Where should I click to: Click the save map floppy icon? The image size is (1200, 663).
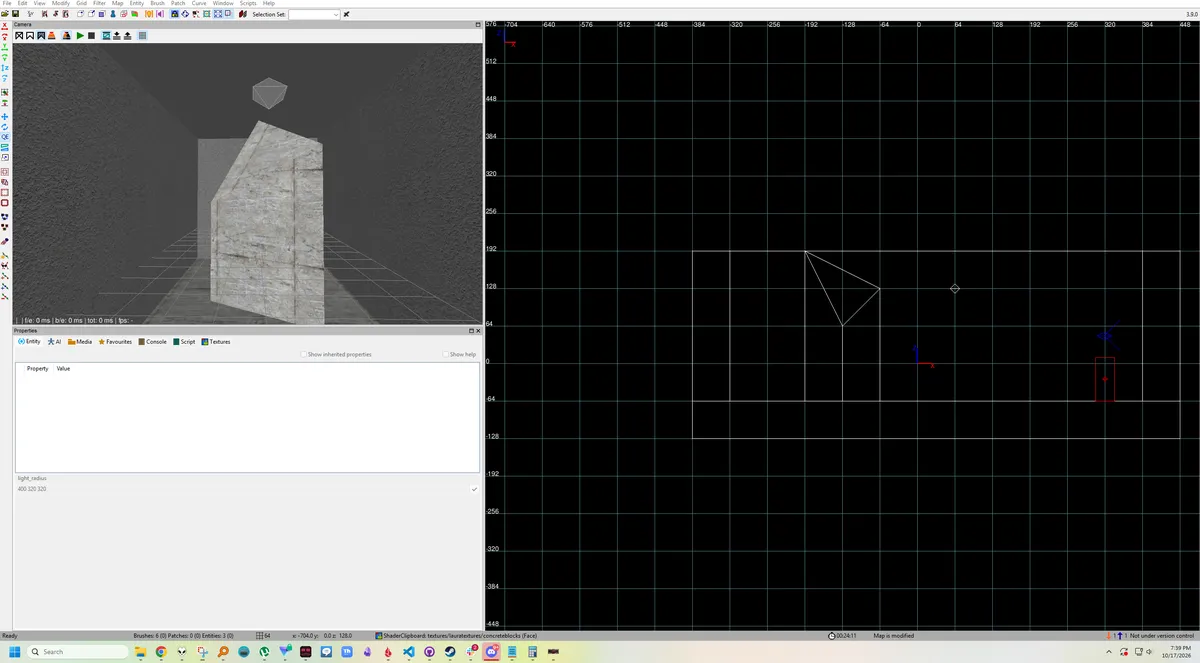pyautogui.click(x=17, y=14)
